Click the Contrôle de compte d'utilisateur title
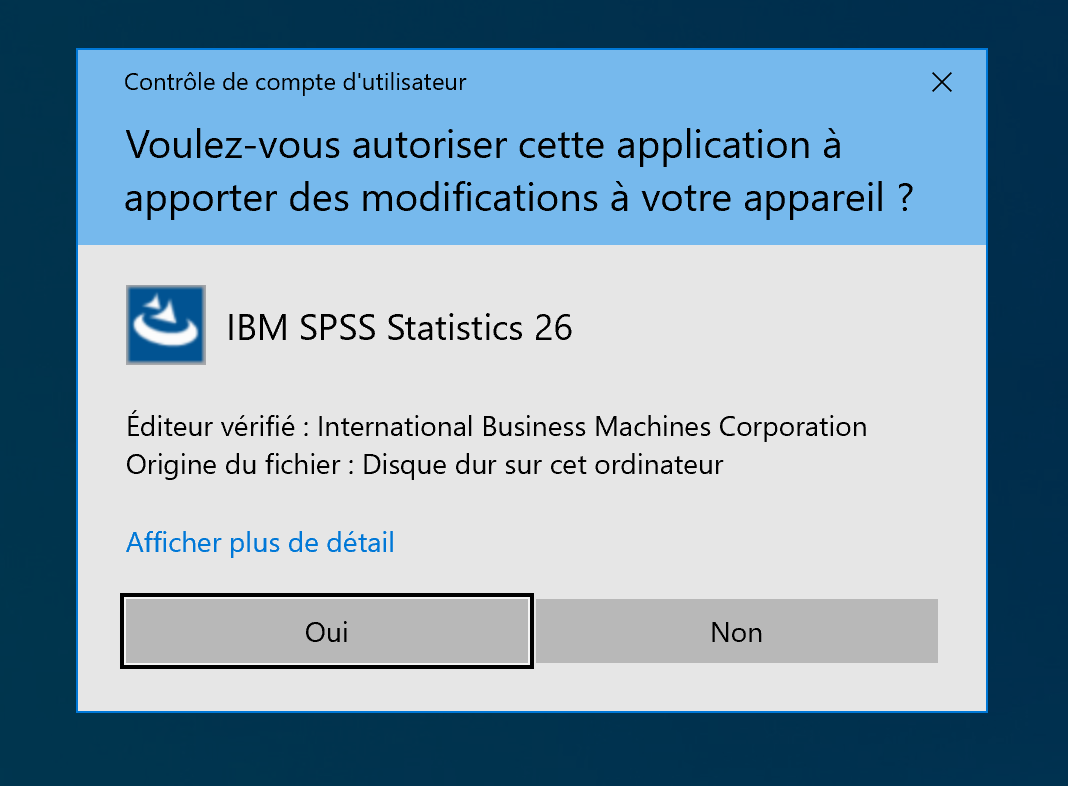 point(295,83)
